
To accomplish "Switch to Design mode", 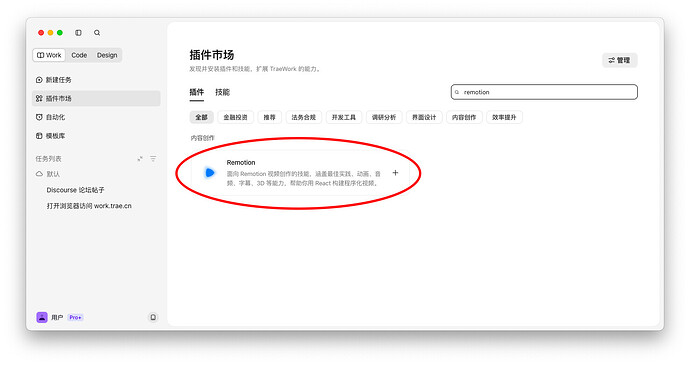I will pyautogui.click(x=107, y=55).
